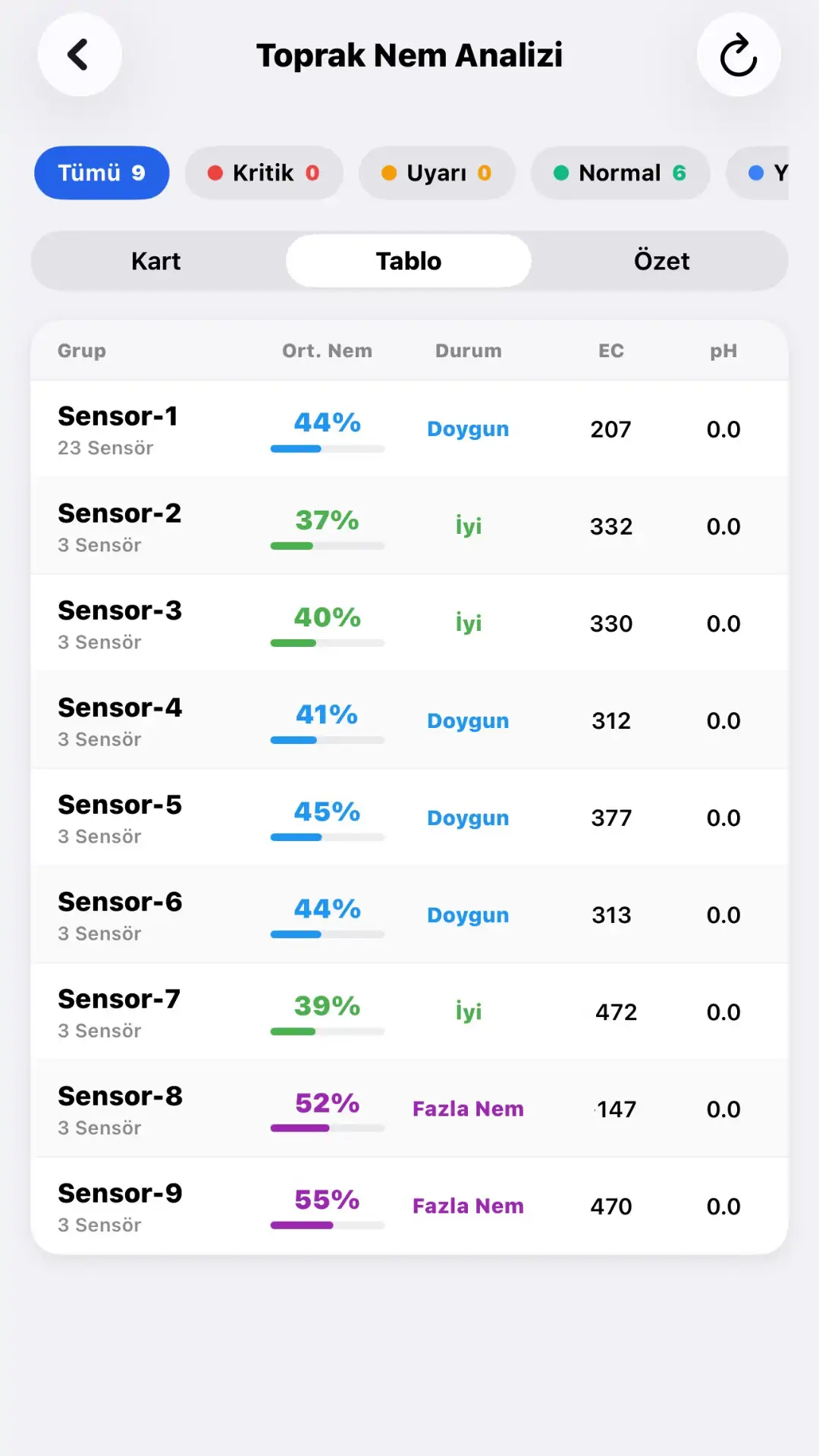The width and height of the screenshot is (819, 1456).
Task: Click the Sensor-5 moisture progress bar
Action: [327, 837]
